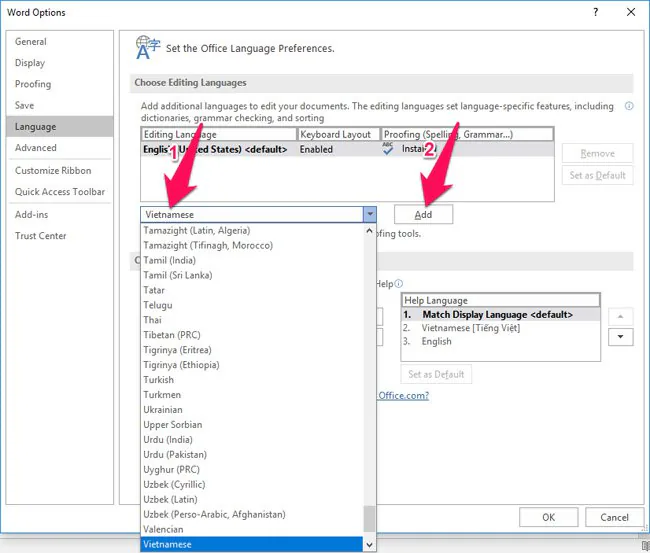Select highlighted Vietnamese in dropdown list
Viewport: 650px width, 553px height.
pyautogui.click(x=252, y=544)
